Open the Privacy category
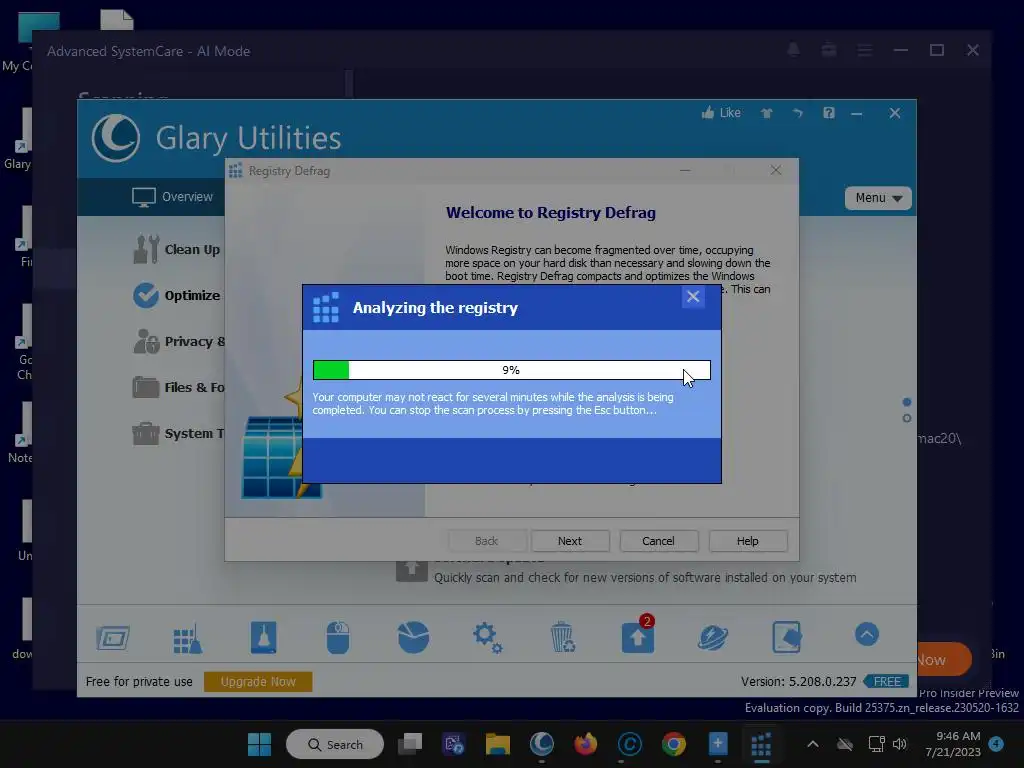The width and height of the screenshot is (1024, 768). tap(178, 342)
